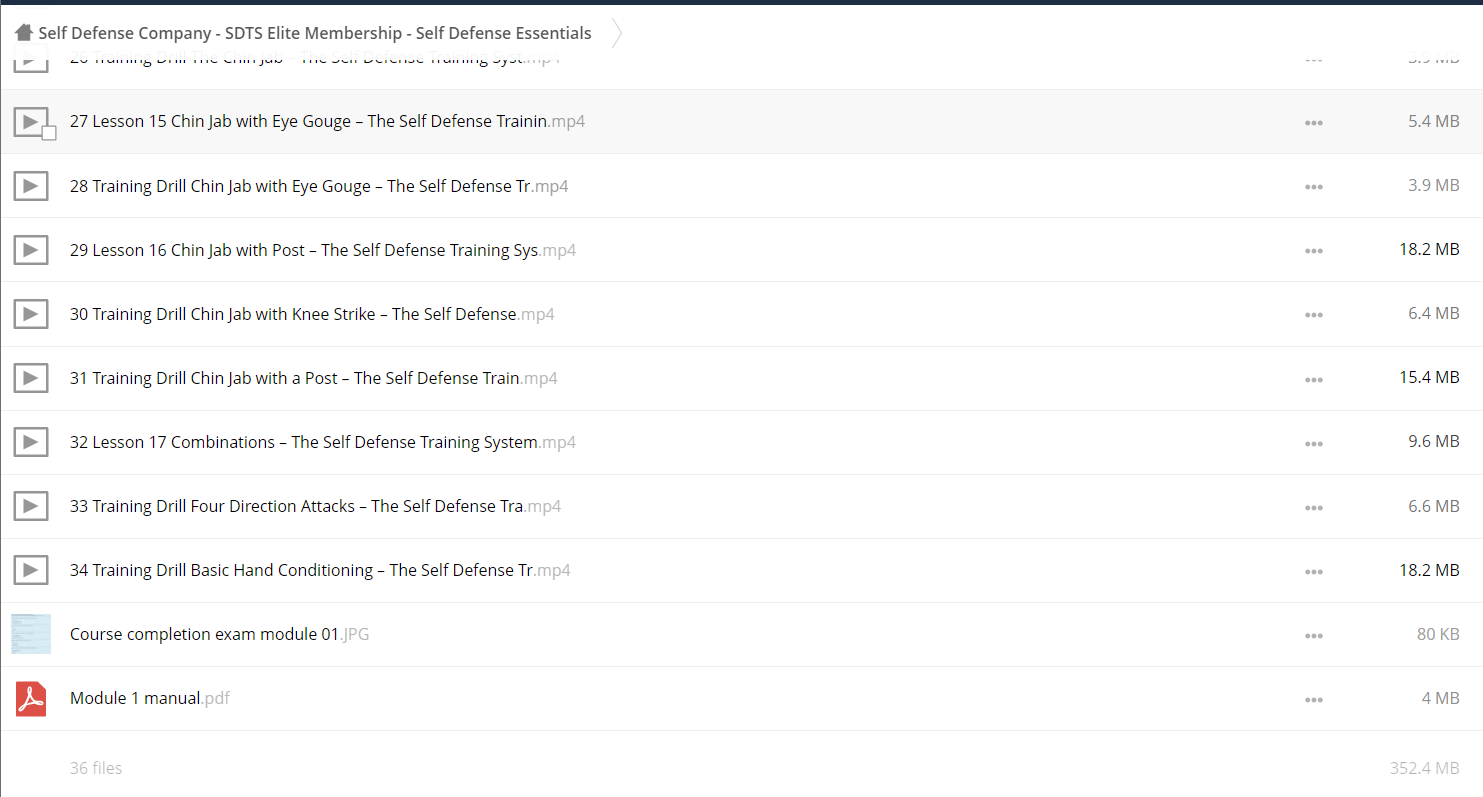Open 32 Lesson 17 Combinations video
This screenshot has height=797, width=1483.
(323, 441)
